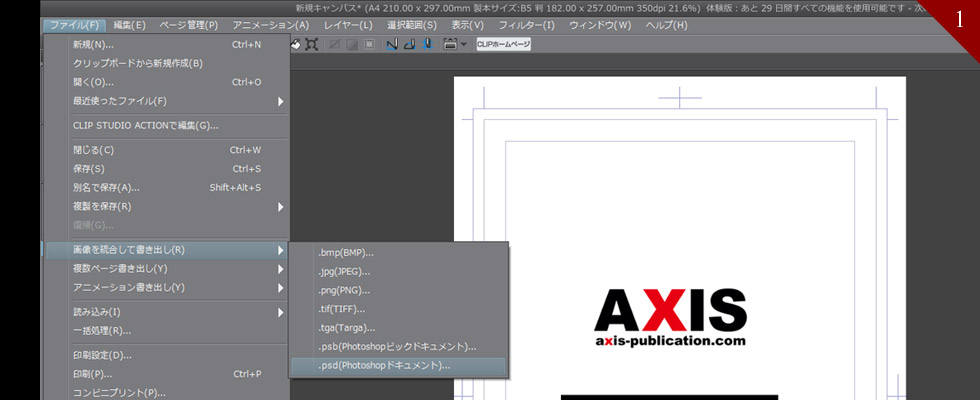
Task: Open the 編集(E) menu
Action: pyautogui.click(x=129, y=25)
